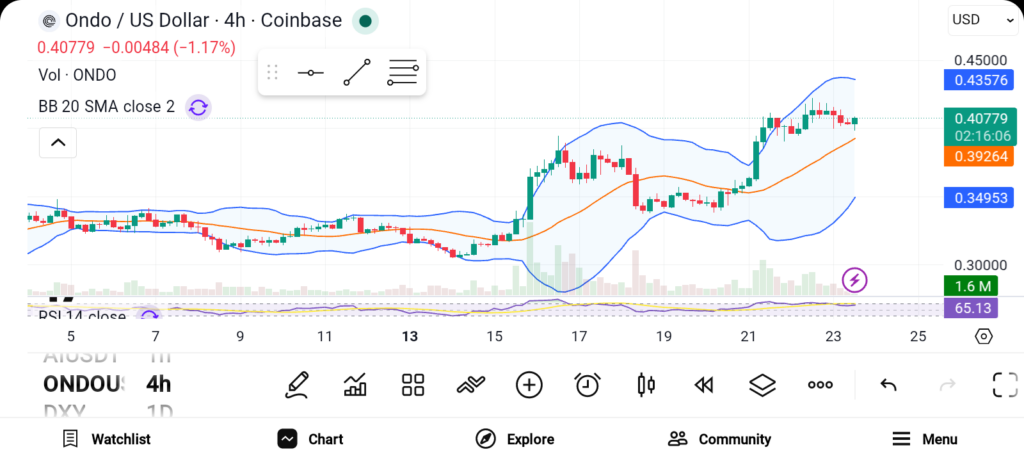Change chart type via candlestick icon
Screen dimensions: 1024x461
(x=645, y=385)
